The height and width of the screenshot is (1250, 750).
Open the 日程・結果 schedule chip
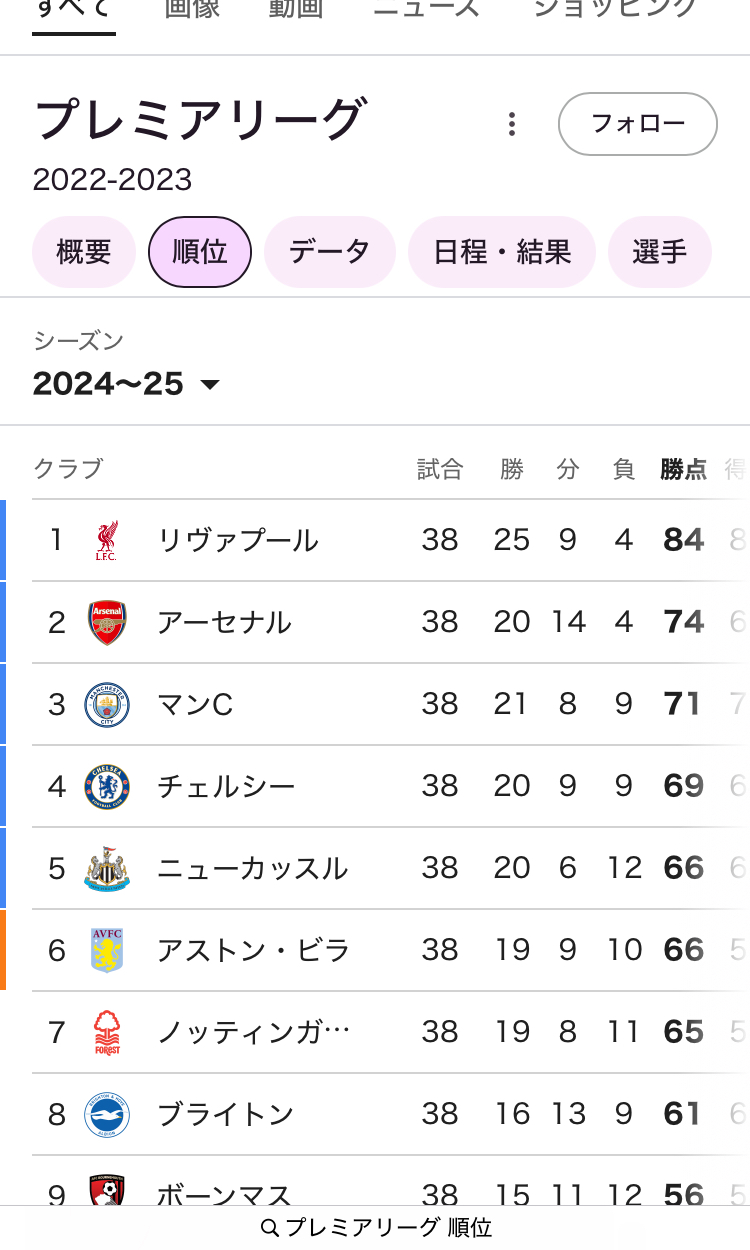(x=502, y=252)
